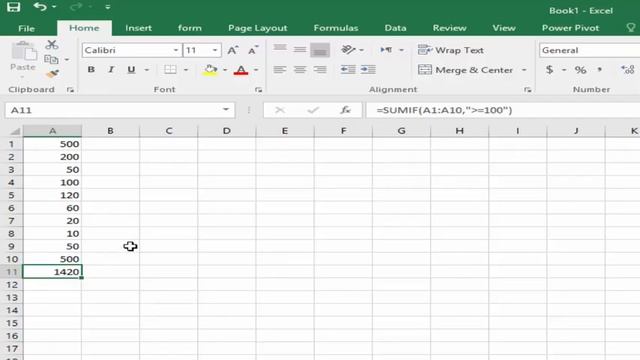Increase decimal places
This screenshot has height=360, width=640.
tap(628, 70)
